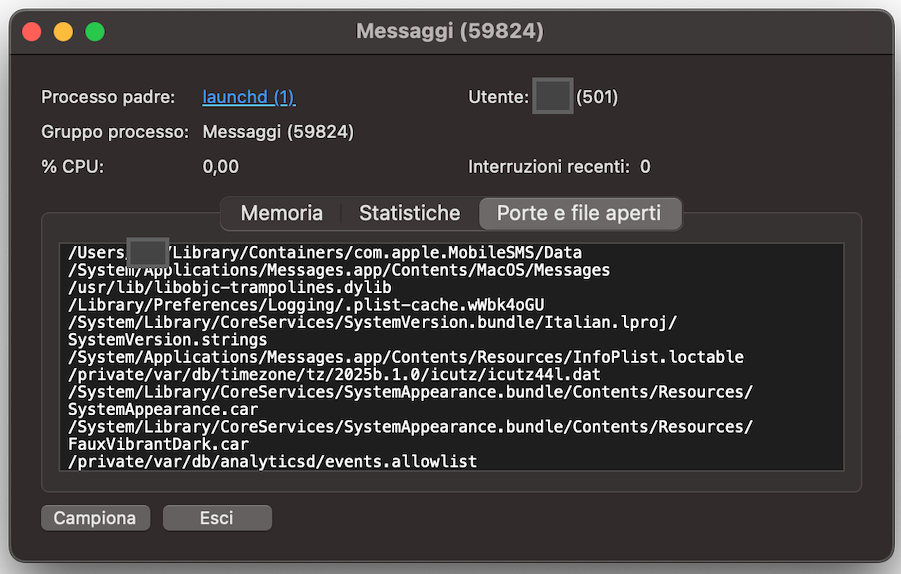
Task: Click the InfoPlist.loctable path line
Action: pos(406,357)
